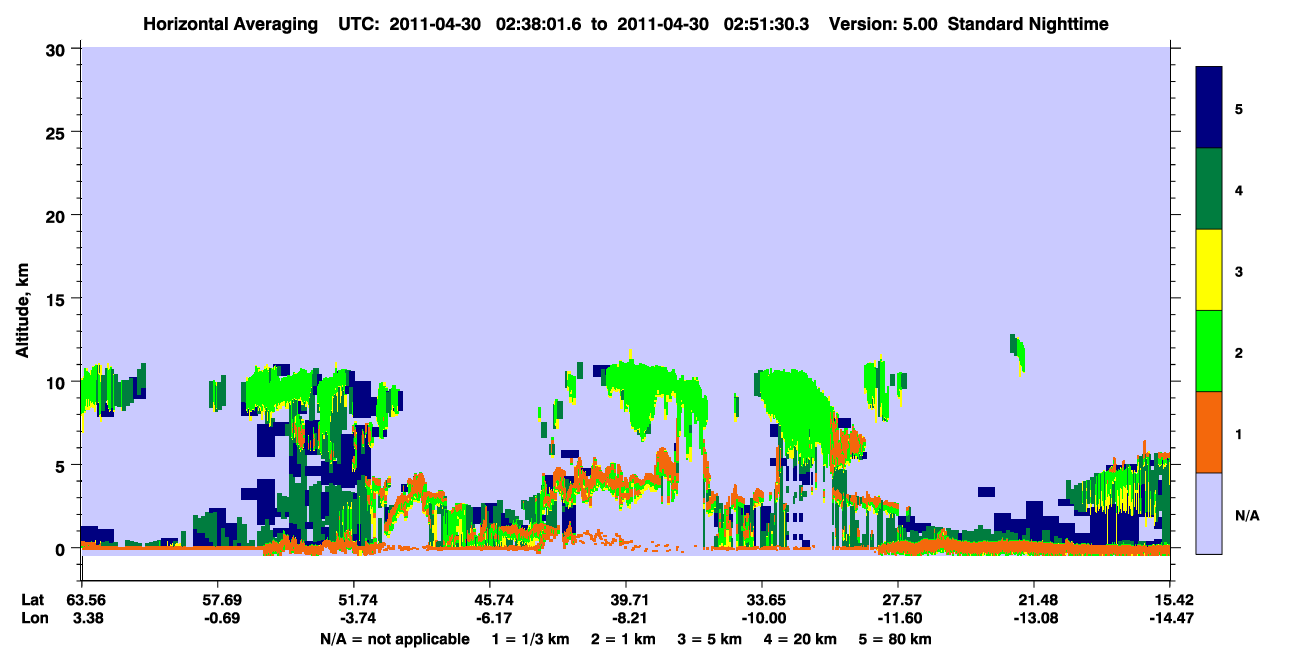Click legend text '1 = 1/3 km'
The height and width of the screenshot is (667, 1300).
tap(533, 639)
